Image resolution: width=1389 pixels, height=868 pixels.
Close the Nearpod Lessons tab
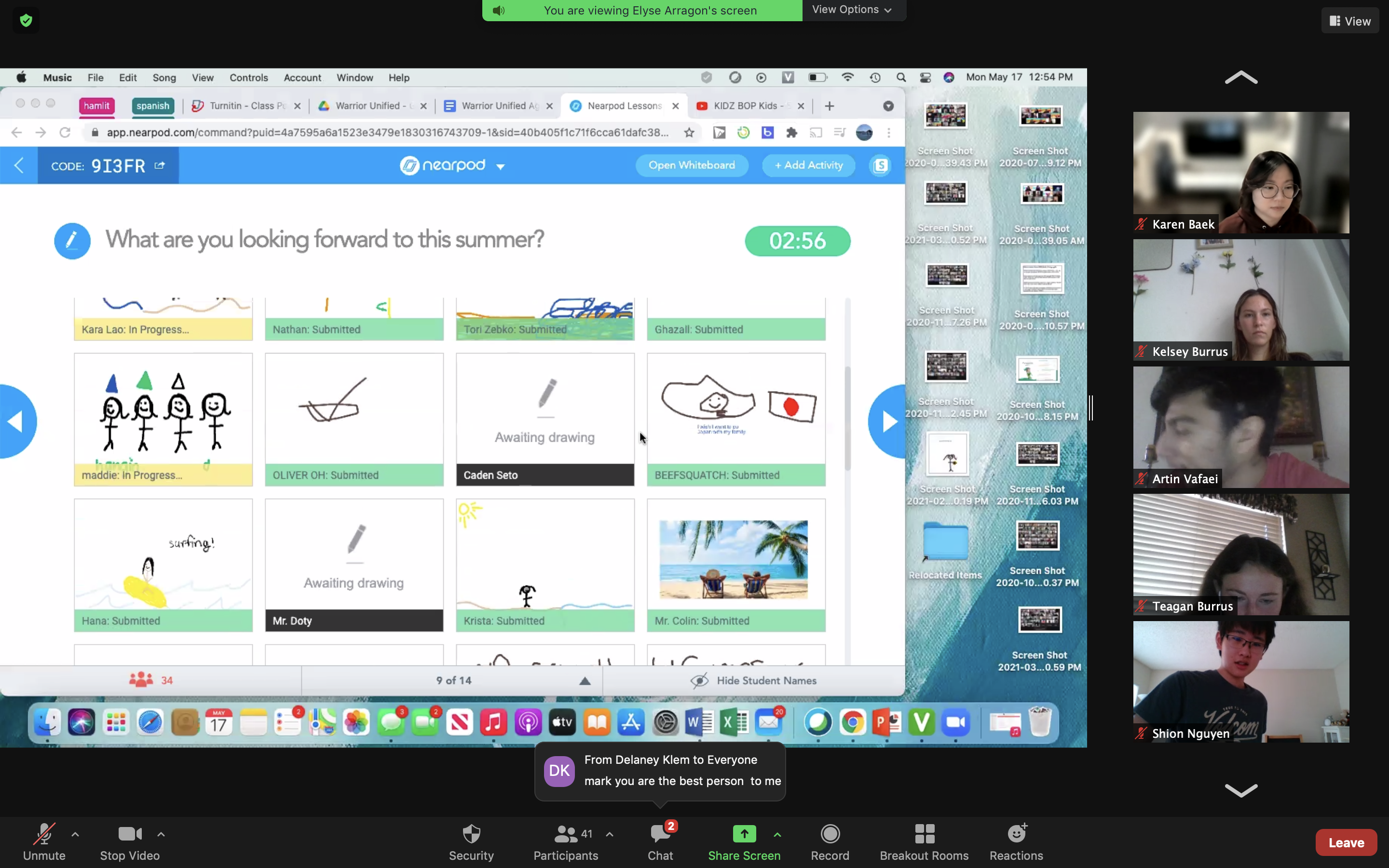[676, 106]
